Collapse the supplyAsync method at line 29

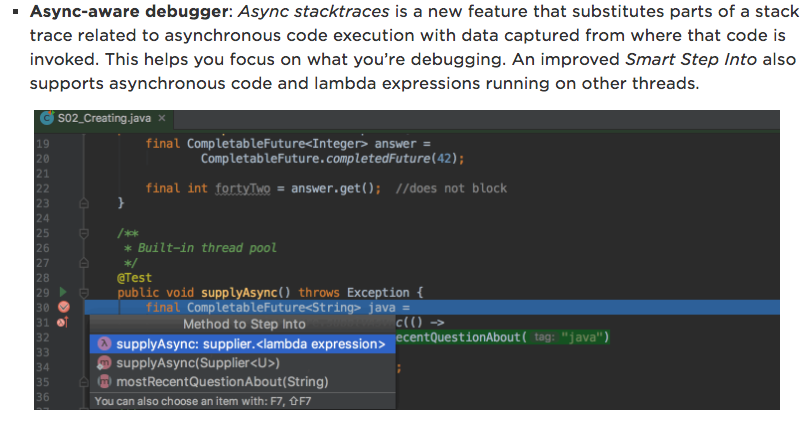[x=85, y=292]
